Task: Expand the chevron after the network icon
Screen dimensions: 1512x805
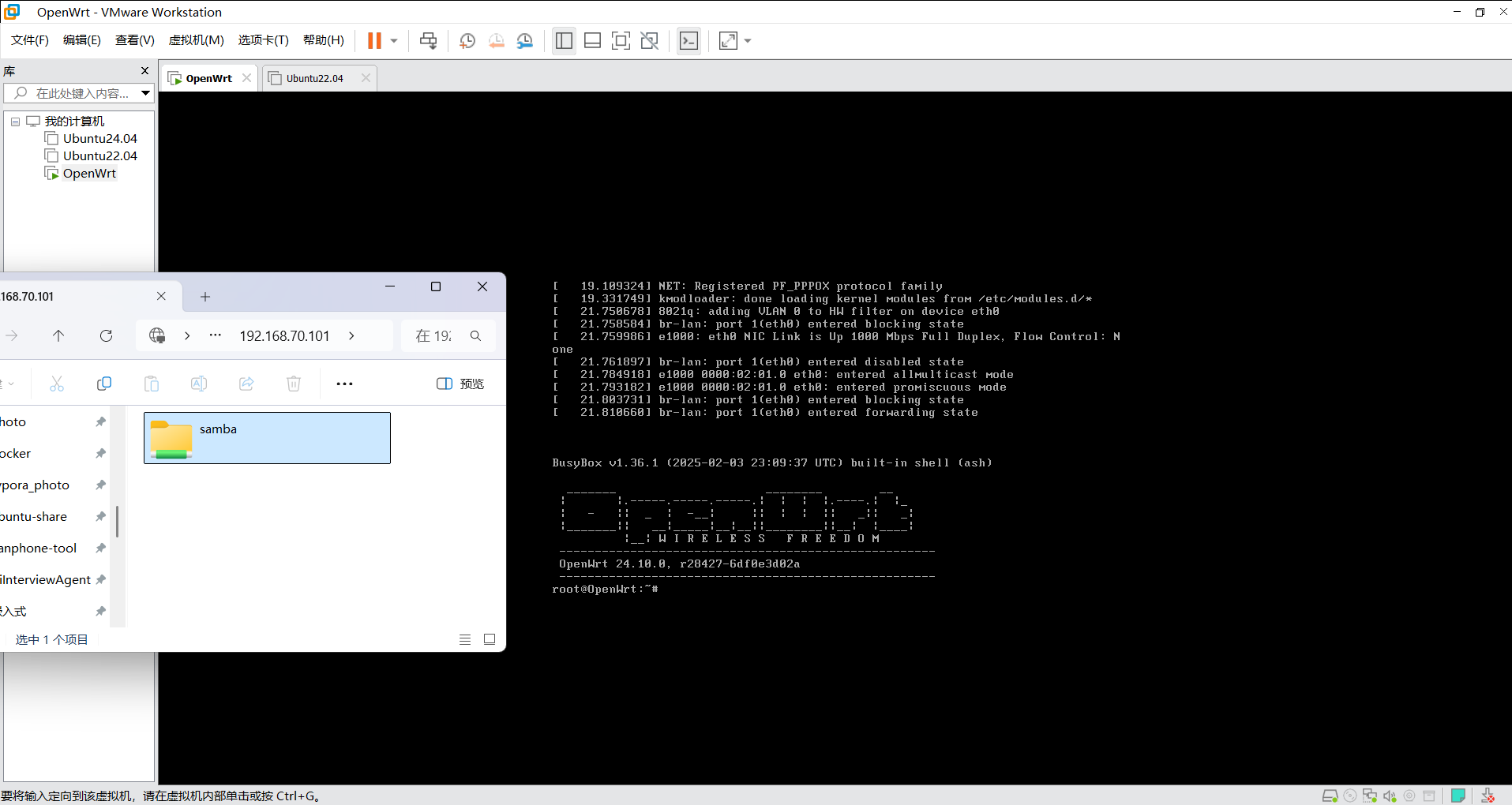Action: point(187,336)
